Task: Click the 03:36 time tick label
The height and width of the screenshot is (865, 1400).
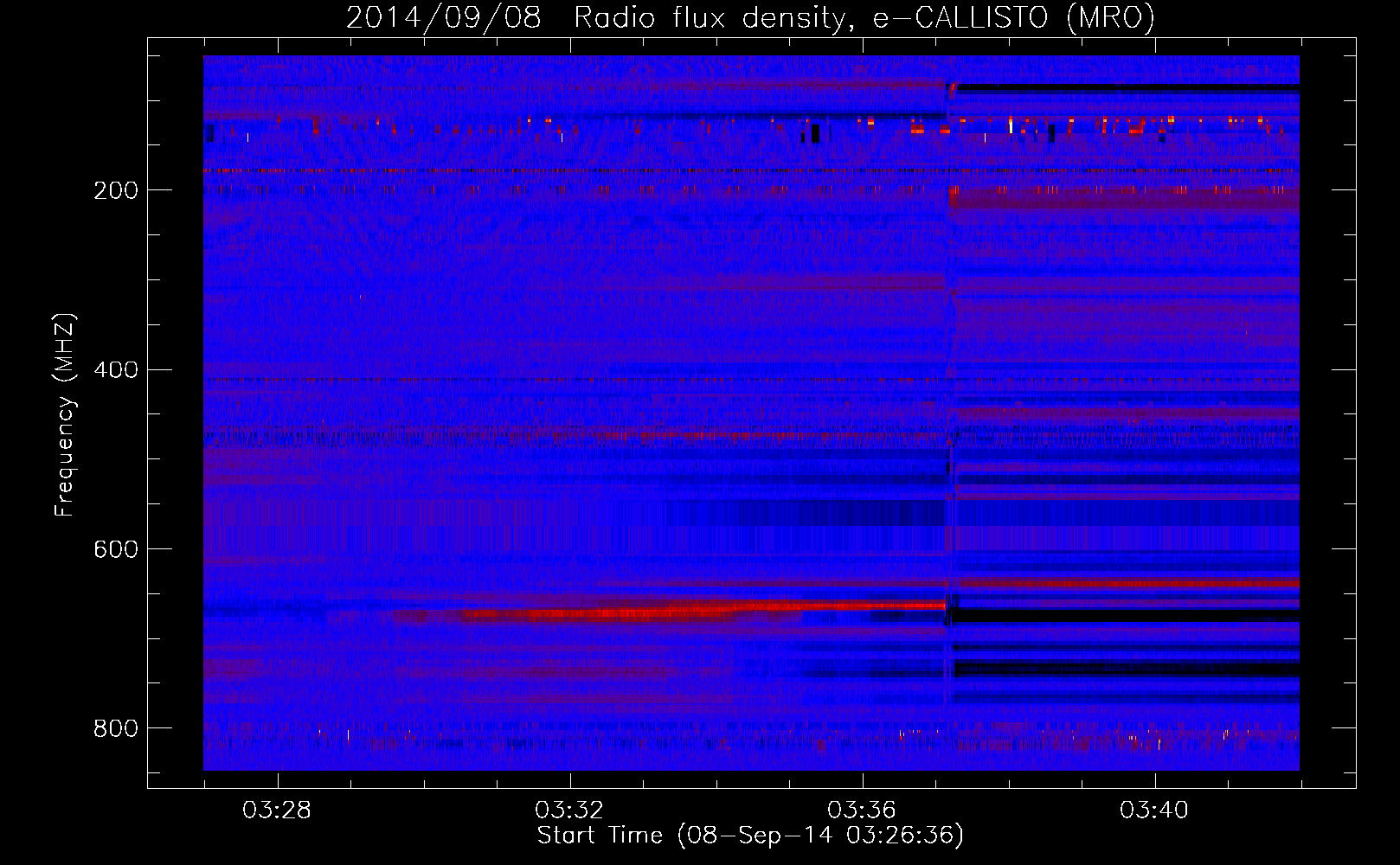Action: coord(862,811)
